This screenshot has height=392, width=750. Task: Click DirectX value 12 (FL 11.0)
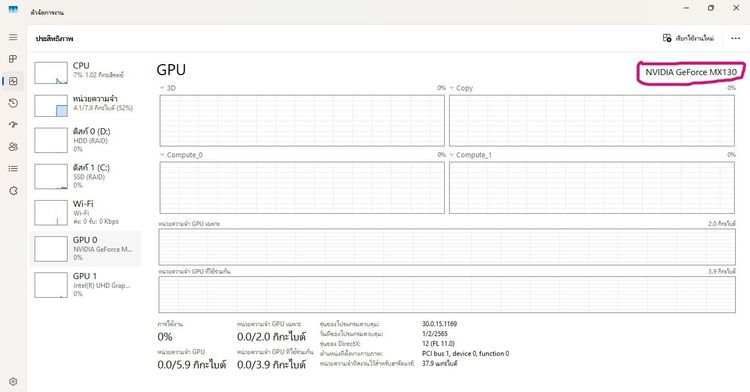pyautogui.click(x=438, y=344)
